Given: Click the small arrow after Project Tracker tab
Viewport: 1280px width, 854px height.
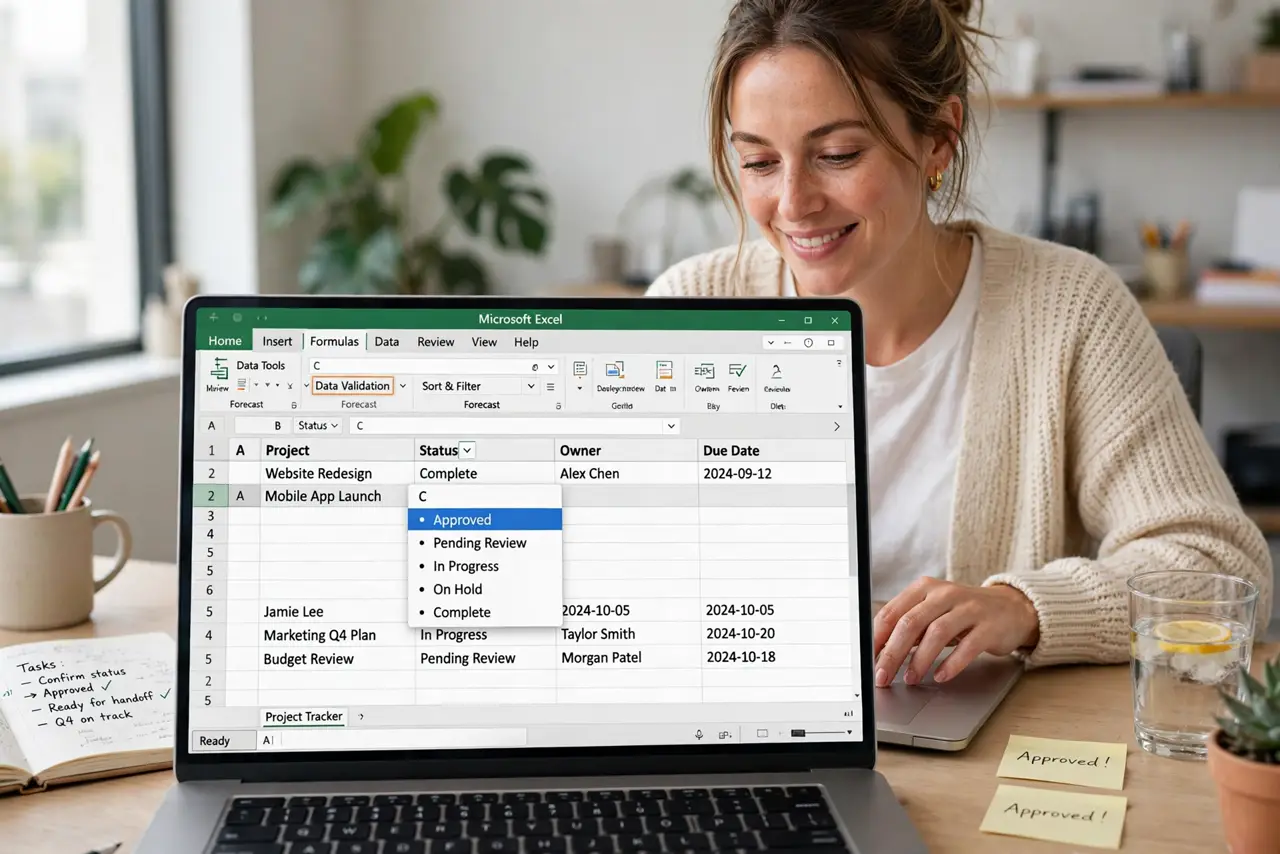Looking at the screenshot, I should [361, 716].
